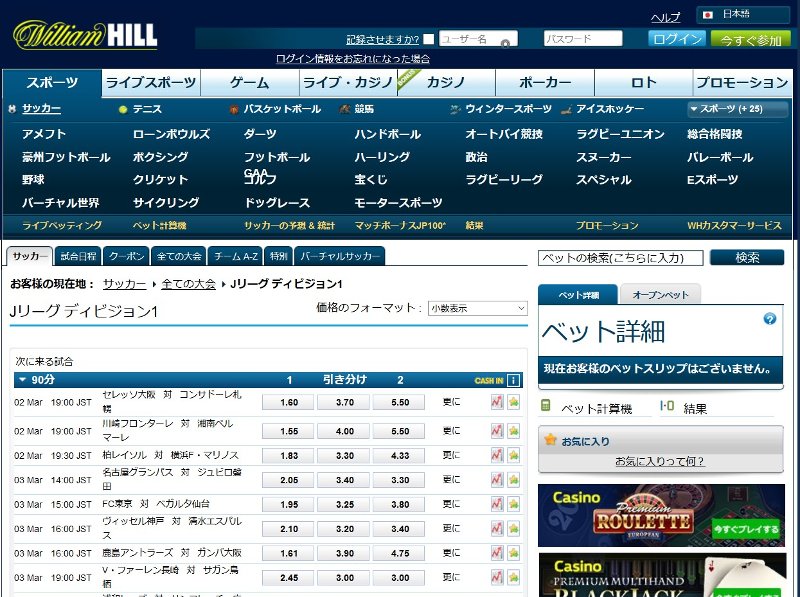Favorite star for 柏レイソル match
Image resolution: width=800 pixels, height=597 pixels.
click(x=513, y=455)
